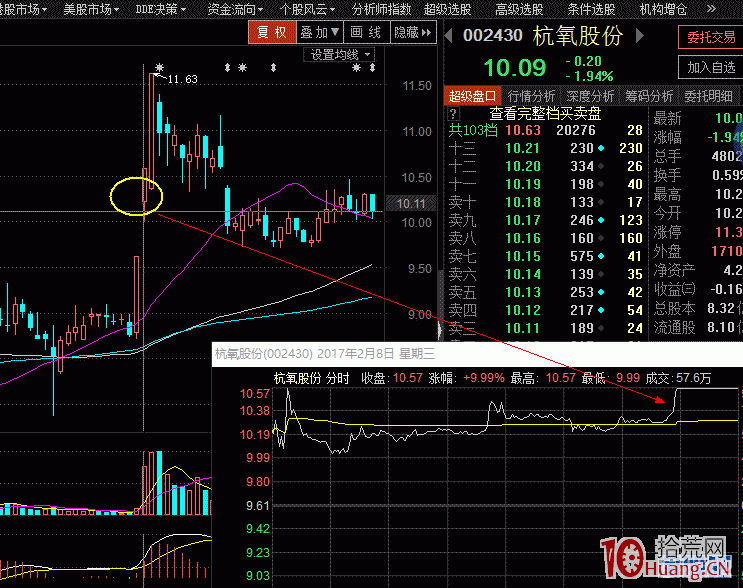Screen dimensions: 743x588
Task: Switch to 委托明细 tab
Action: (708, 96)
